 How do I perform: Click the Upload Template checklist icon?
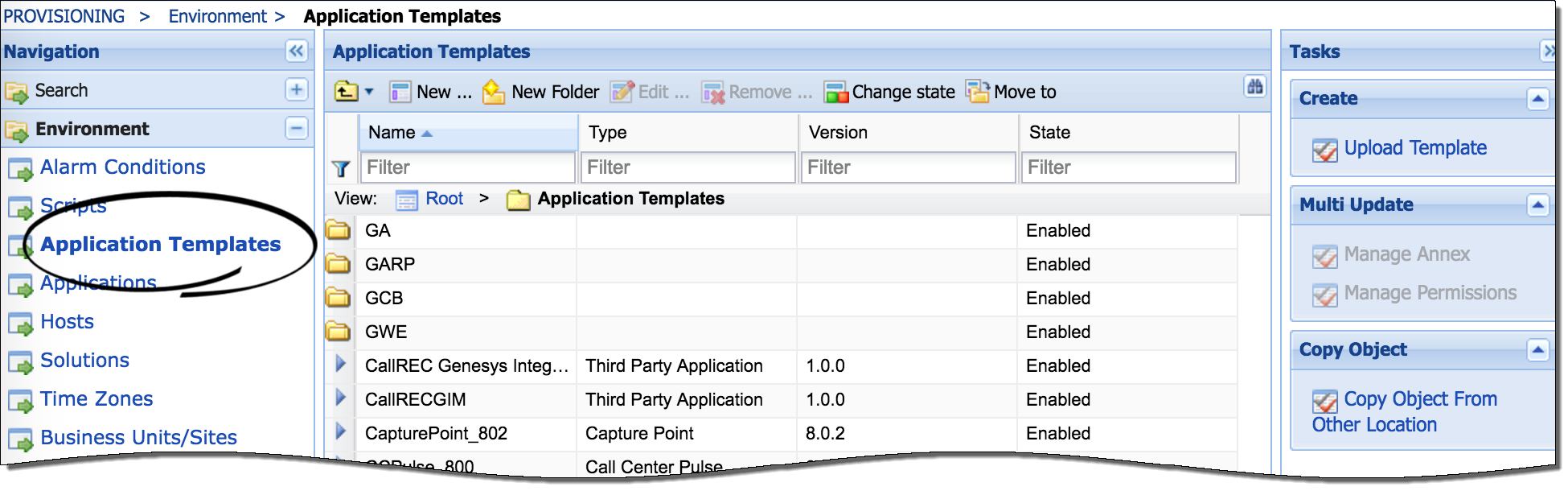(1324, 148)
